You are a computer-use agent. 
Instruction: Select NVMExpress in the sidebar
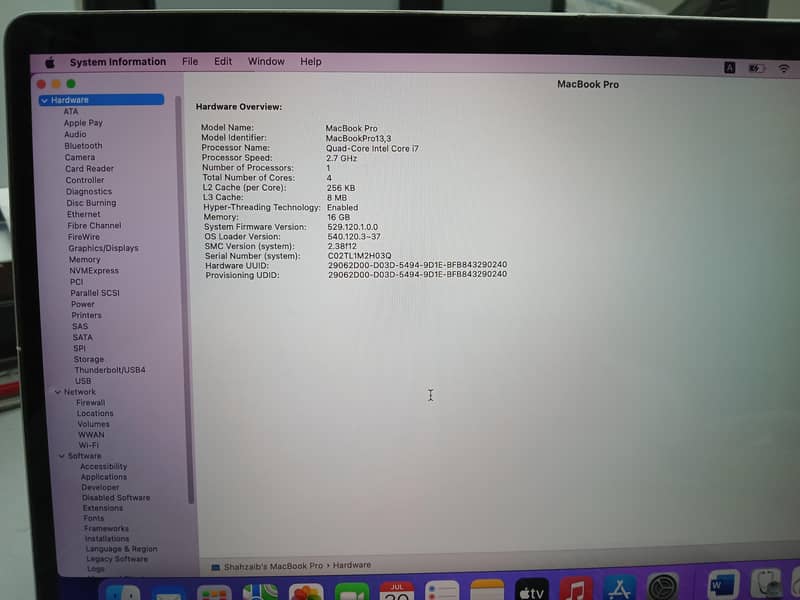pyautogui.click(x=94, y=270)
